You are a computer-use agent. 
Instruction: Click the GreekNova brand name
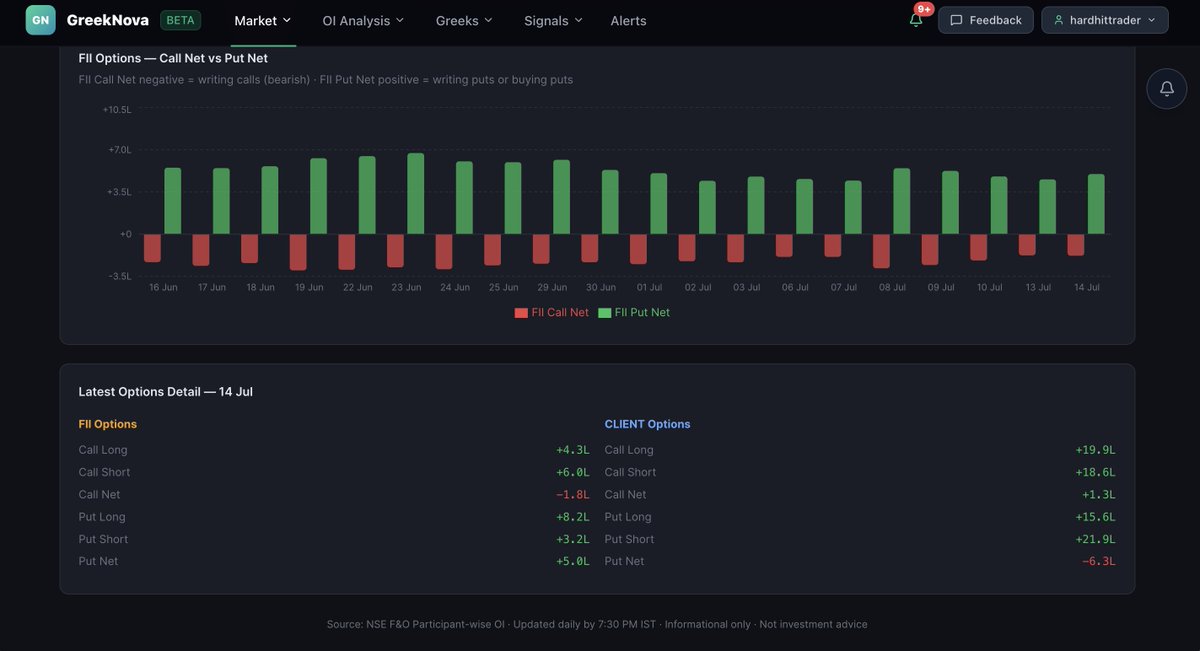(x=108, y=20)
